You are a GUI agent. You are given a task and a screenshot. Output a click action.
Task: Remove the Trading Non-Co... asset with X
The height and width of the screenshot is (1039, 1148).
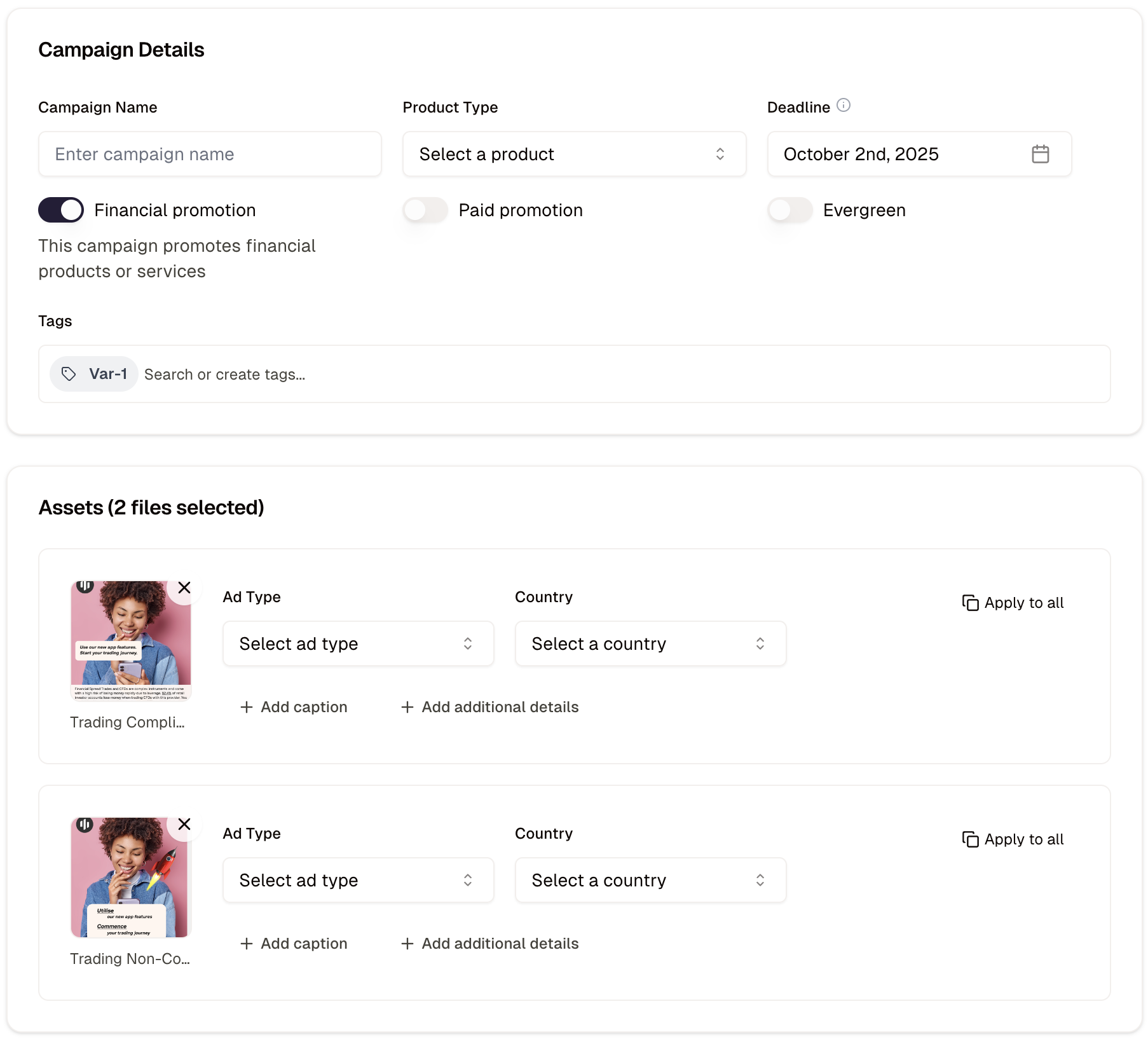coord(184,824)
